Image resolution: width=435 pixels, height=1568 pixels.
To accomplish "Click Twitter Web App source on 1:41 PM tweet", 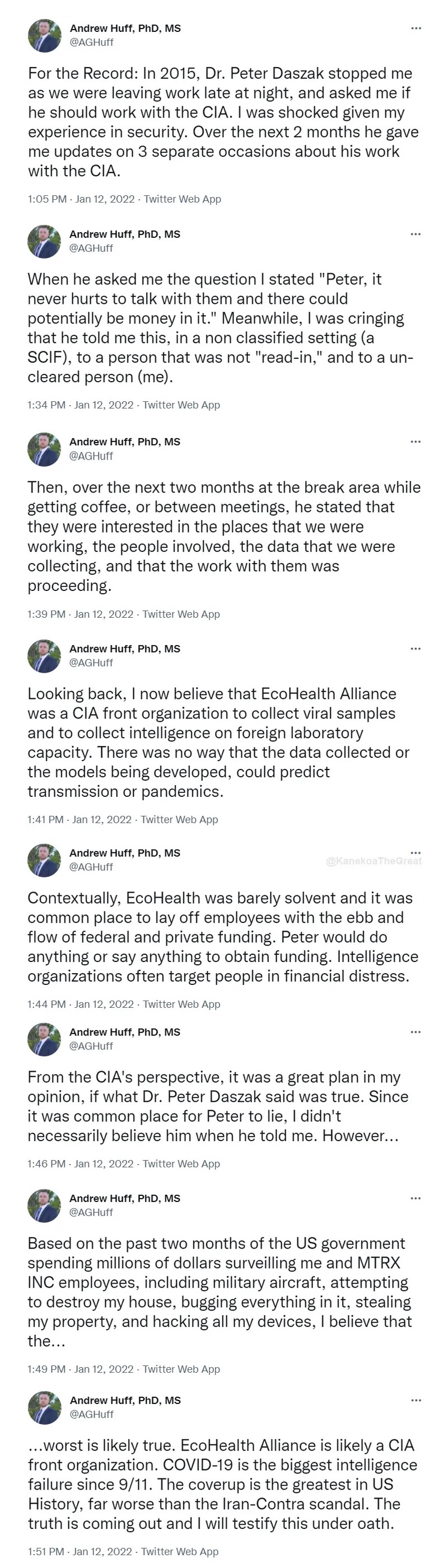I will coord(179,819).
